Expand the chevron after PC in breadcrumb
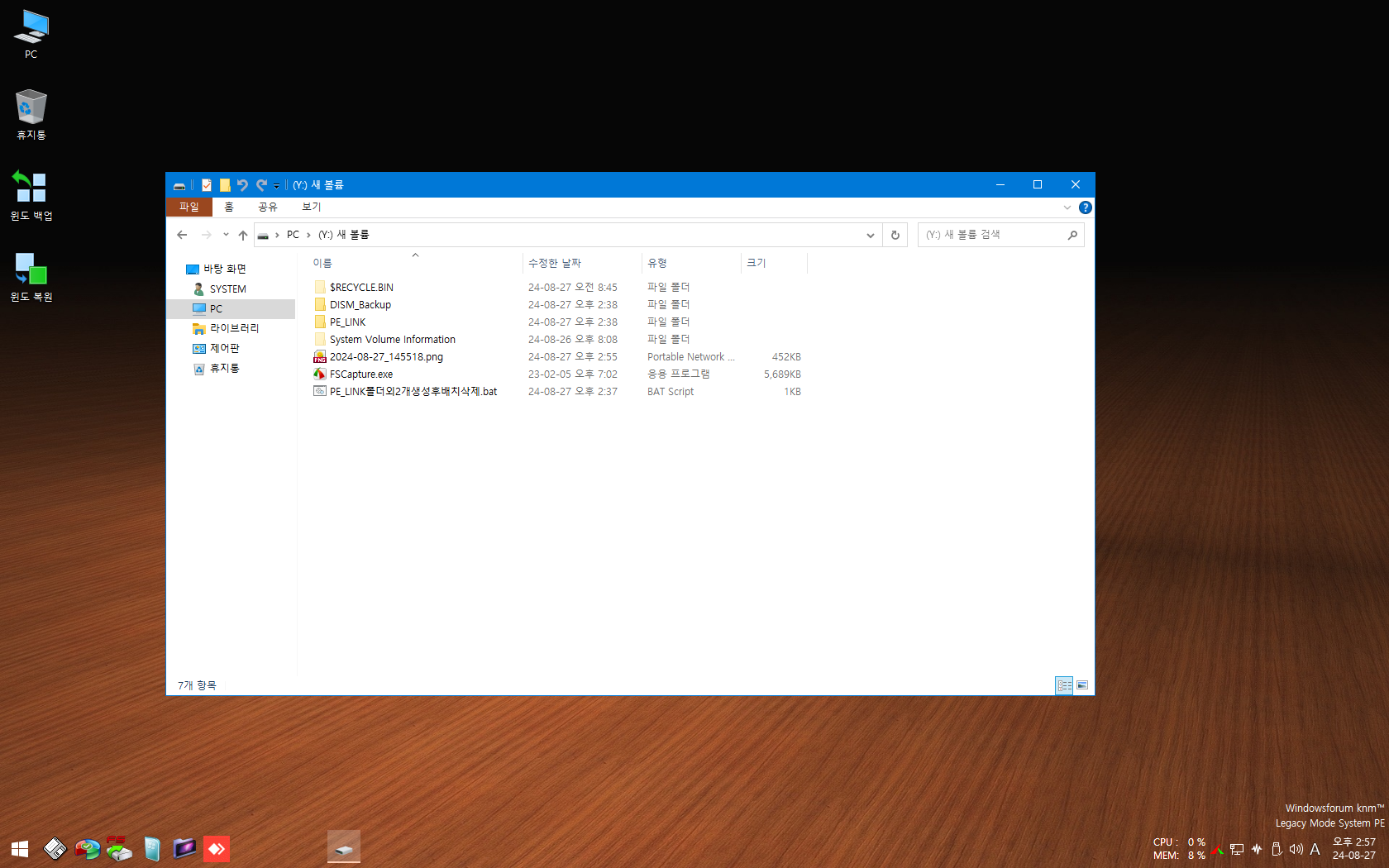1389x868 pixels. pos(308,236)
